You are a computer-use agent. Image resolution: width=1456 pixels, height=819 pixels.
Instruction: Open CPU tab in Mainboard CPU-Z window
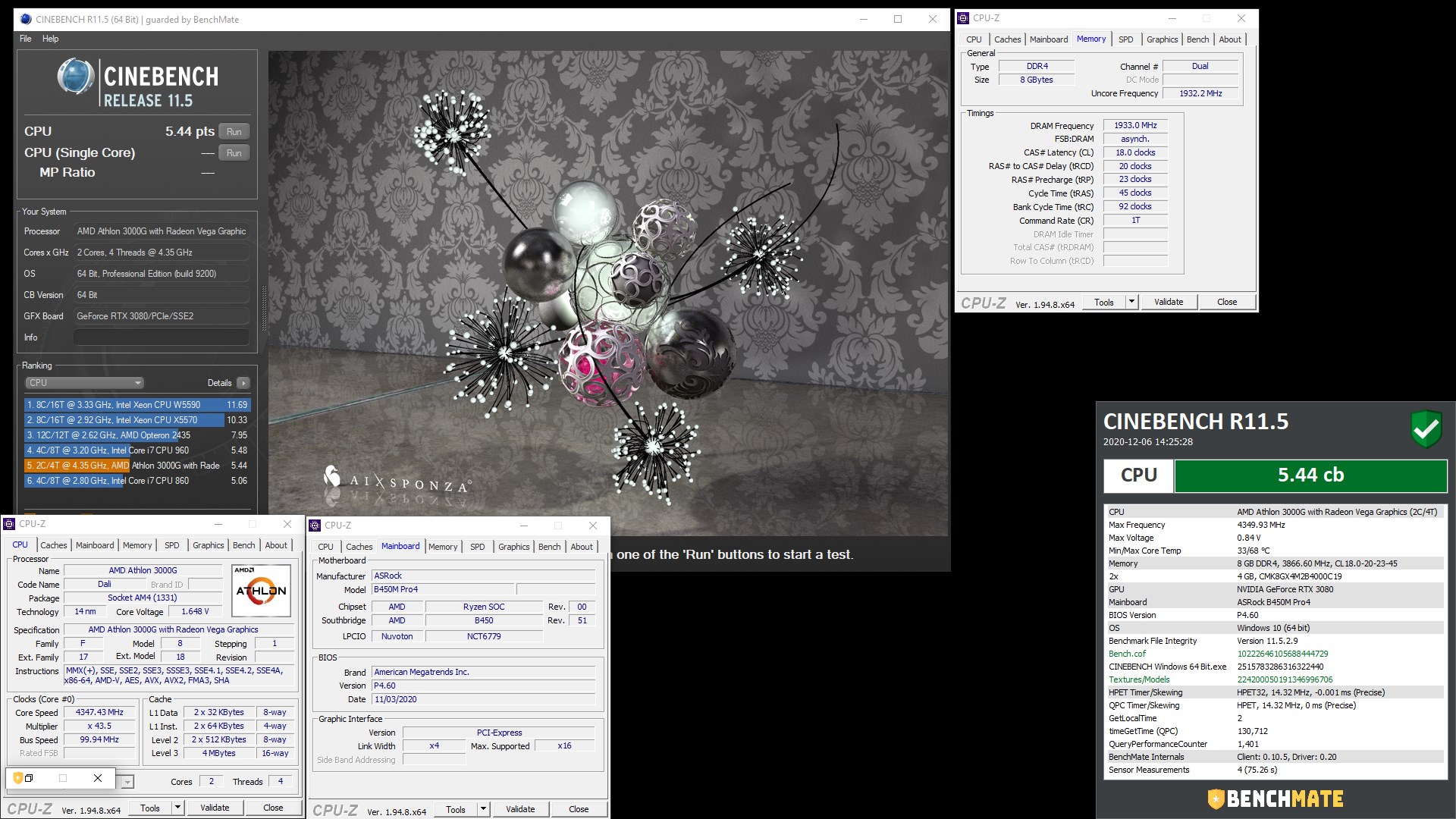coord(325,547)
